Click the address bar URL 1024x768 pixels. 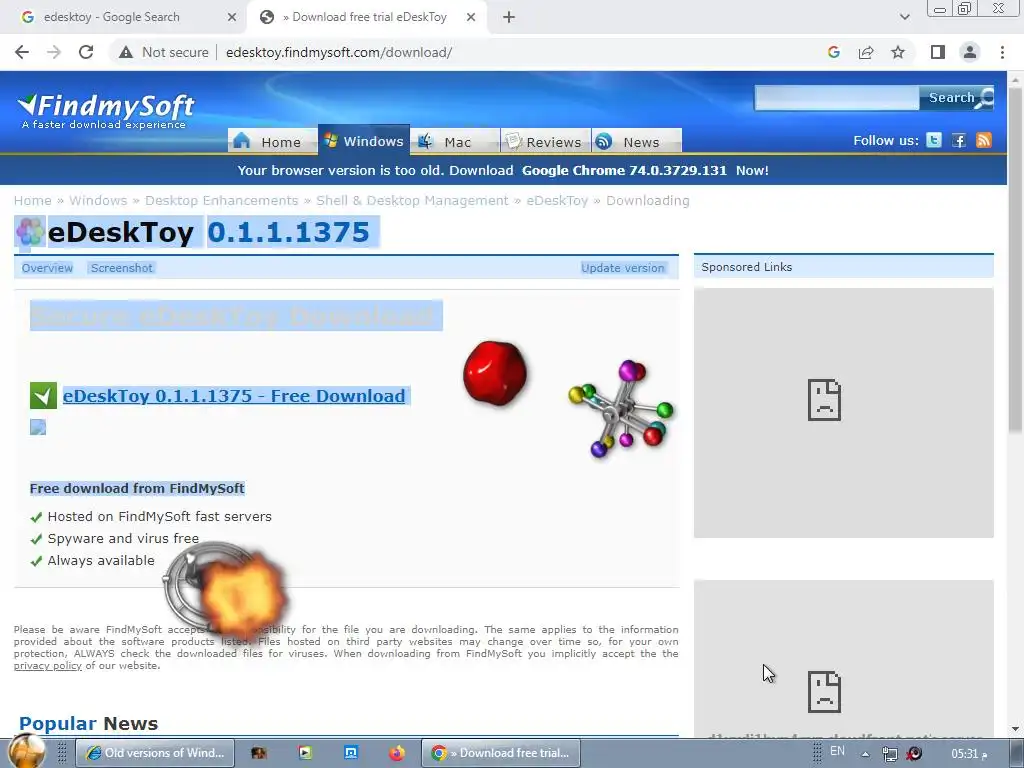pos(339,52)
